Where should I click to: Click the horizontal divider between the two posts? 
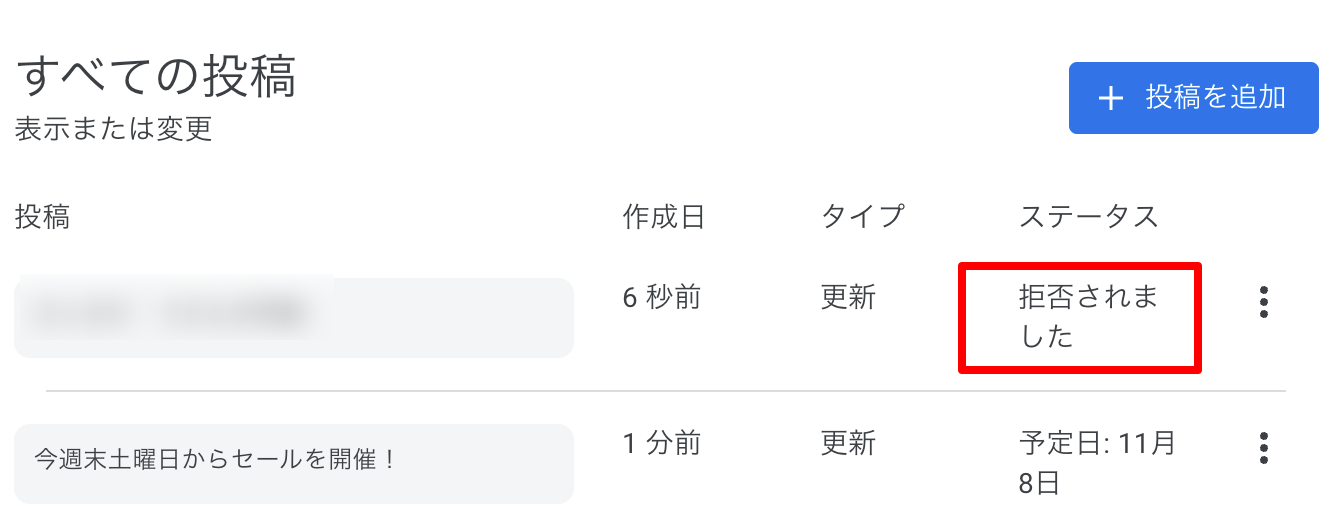(x=665, y=390)
